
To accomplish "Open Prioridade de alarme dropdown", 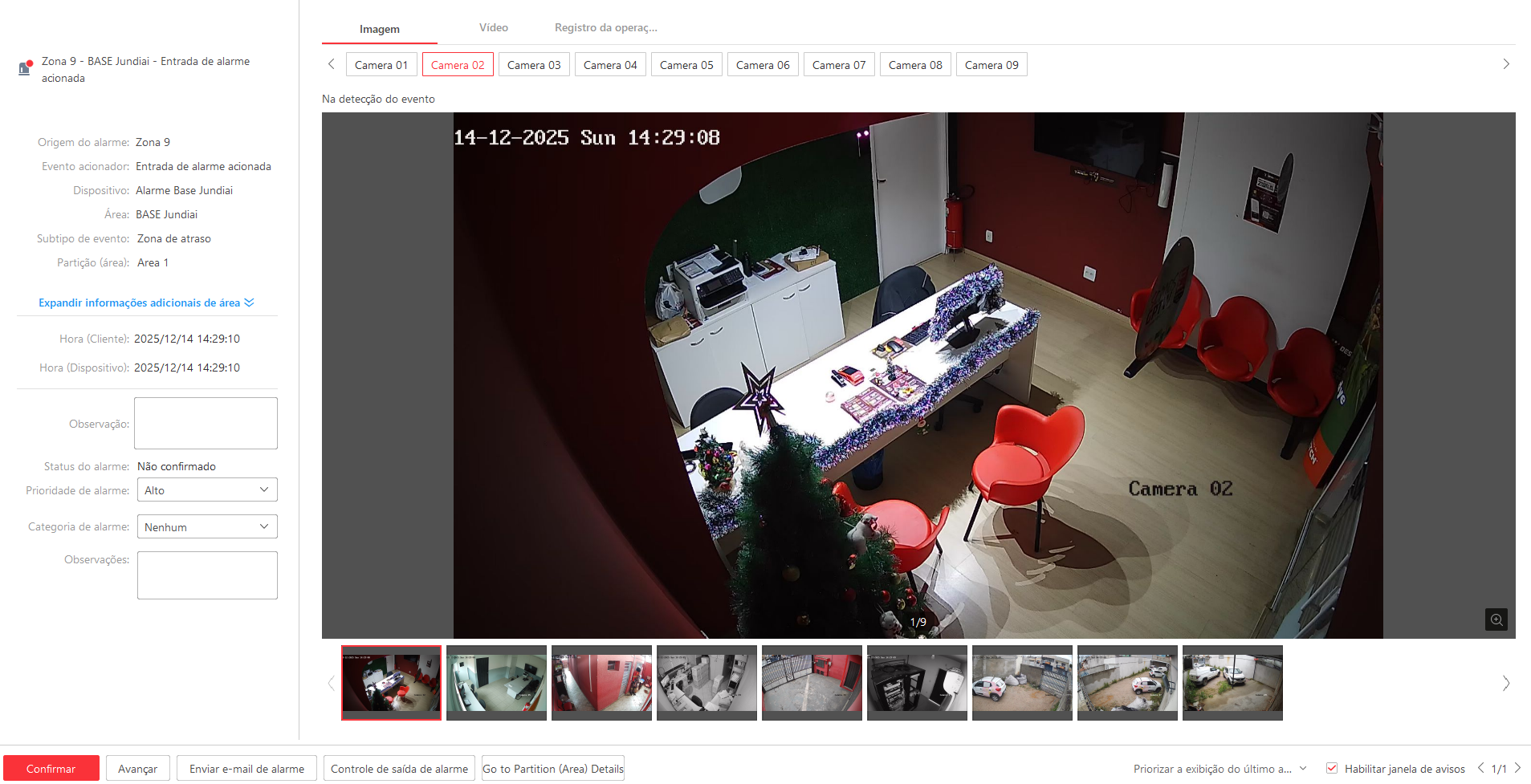I will tap(207, 490).
